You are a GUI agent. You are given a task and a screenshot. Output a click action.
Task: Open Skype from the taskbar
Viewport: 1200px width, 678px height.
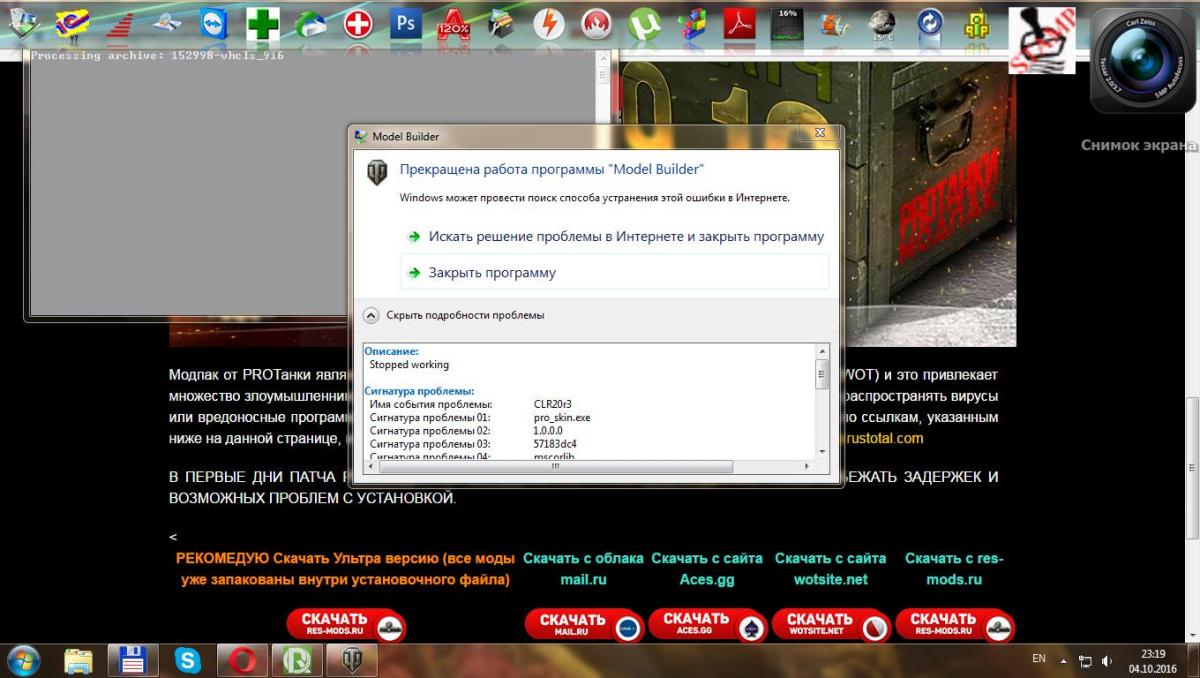188,660
